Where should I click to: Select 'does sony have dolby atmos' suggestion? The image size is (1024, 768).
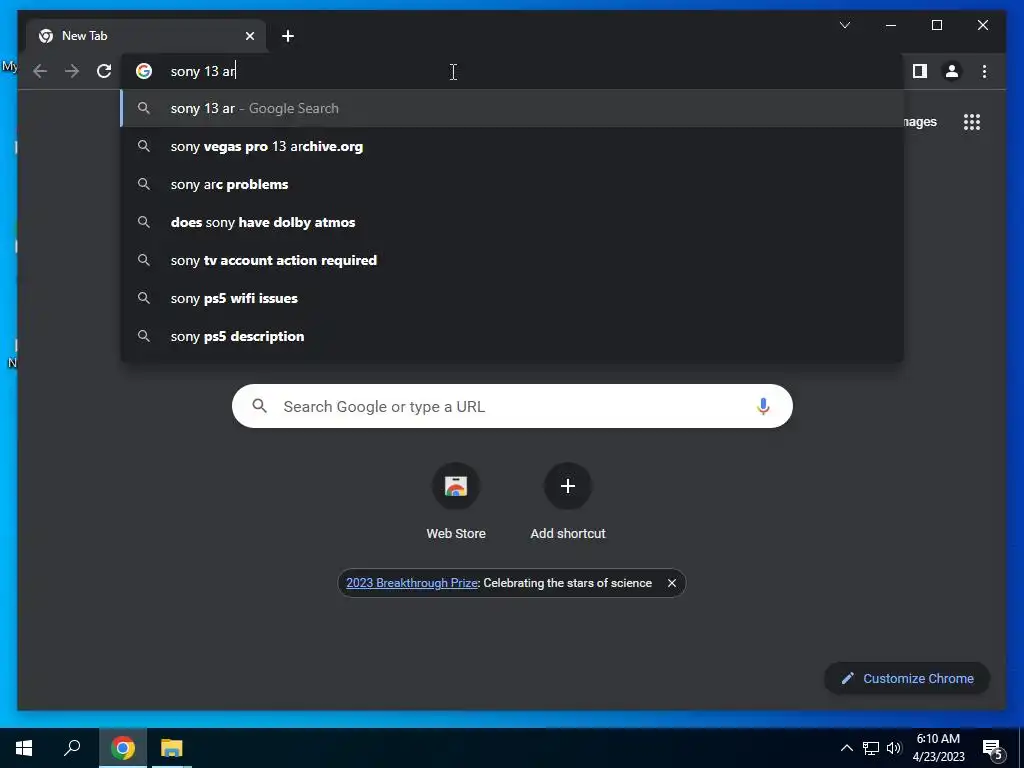pyautogui.click(x=512, y=222)
